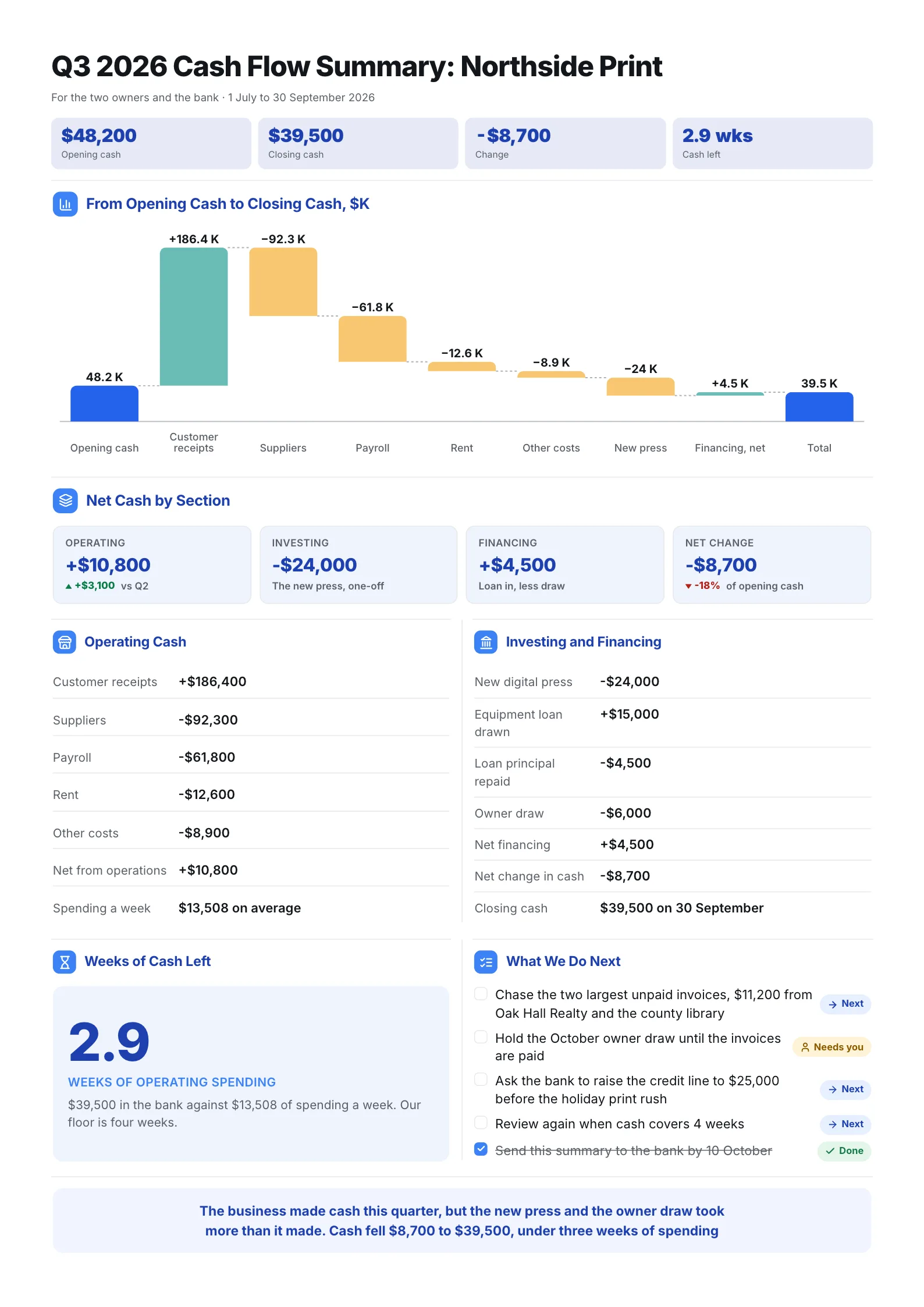
Task: Click '$13,508 on average' in Spending a week row
Action: click(240, 908)
